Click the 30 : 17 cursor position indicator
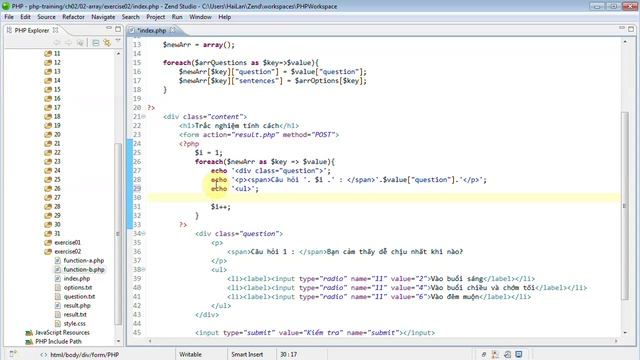This screenshot has width=640, height=360. pos(288,354)
